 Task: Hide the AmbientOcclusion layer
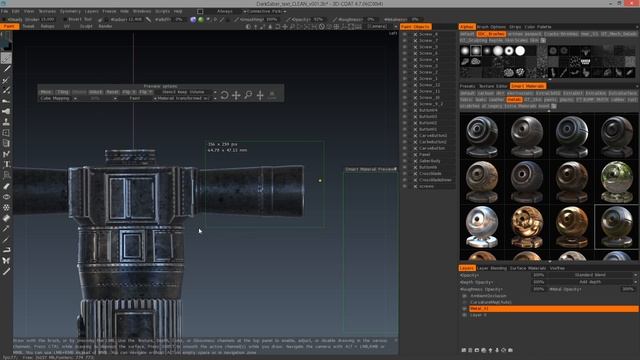click(464, 296)
